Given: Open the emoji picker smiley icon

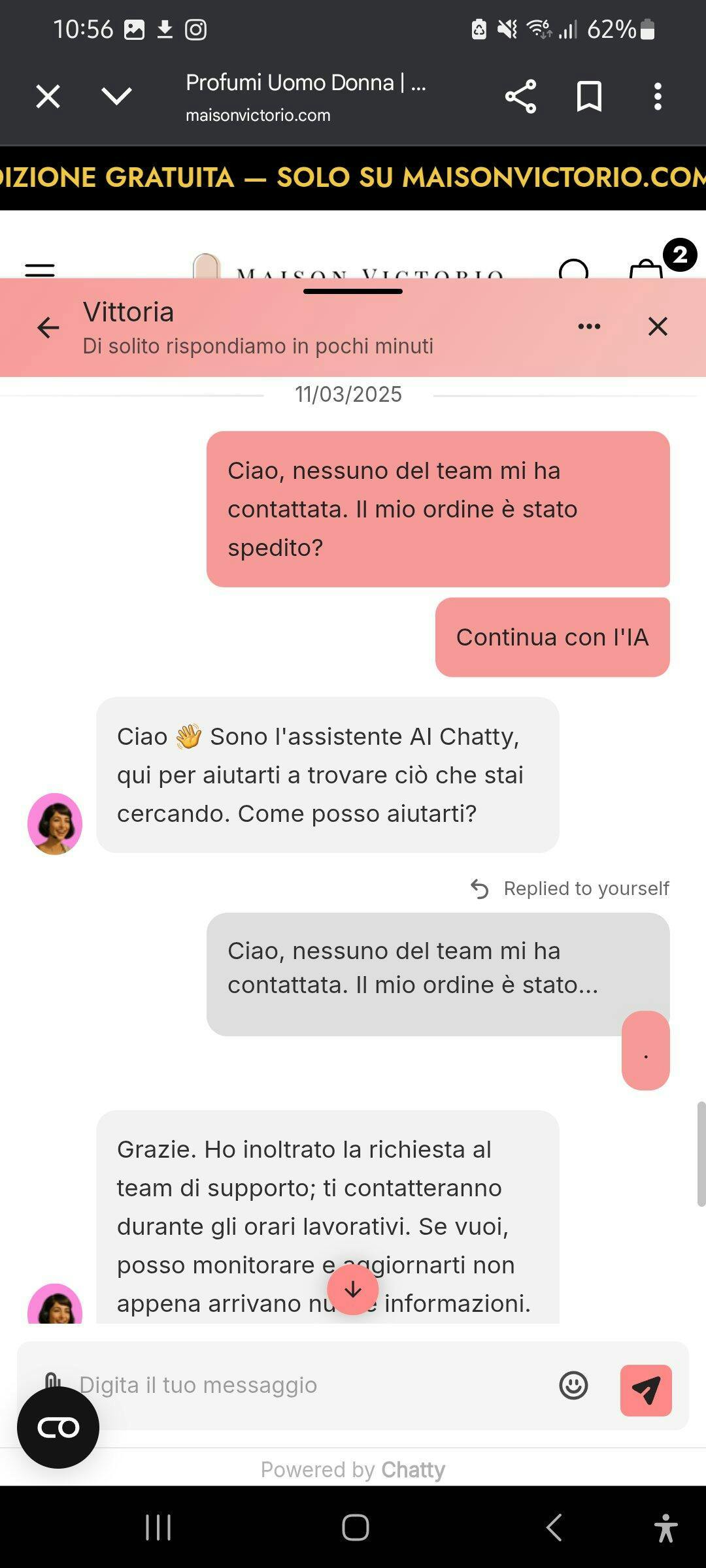Looking at the screenshot, I should click(x=574, y=1385).
